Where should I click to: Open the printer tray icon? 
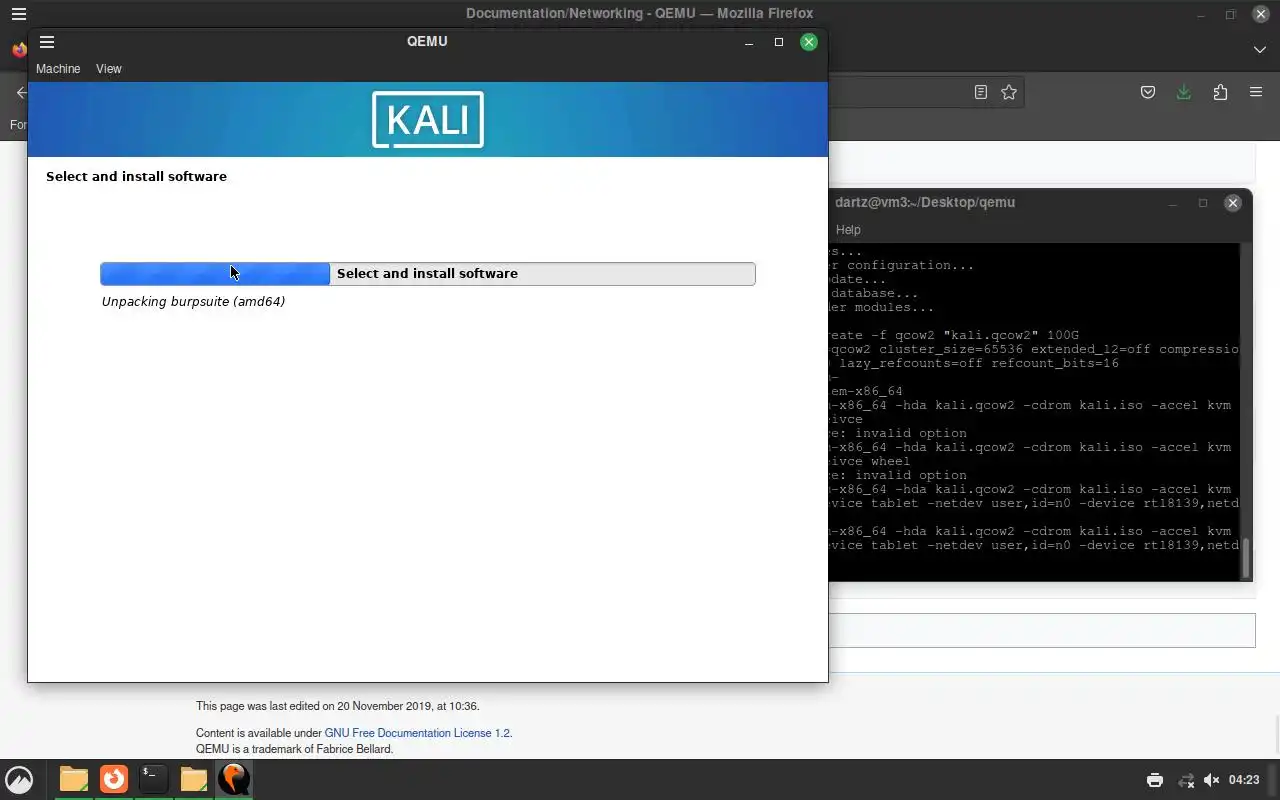1155,780
